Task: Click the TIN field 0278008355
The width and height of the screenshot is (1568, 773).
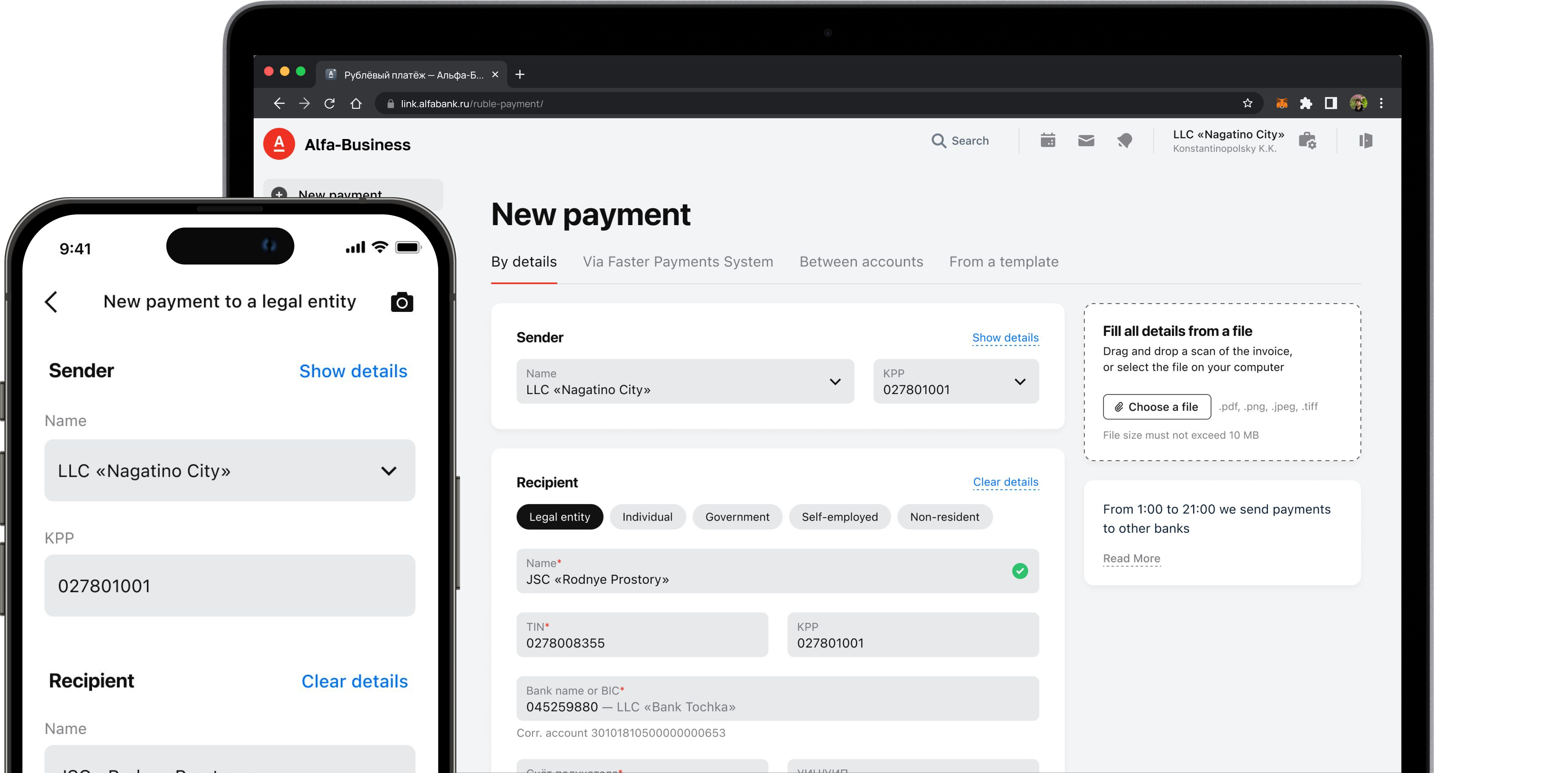Action: pos(642,635)
